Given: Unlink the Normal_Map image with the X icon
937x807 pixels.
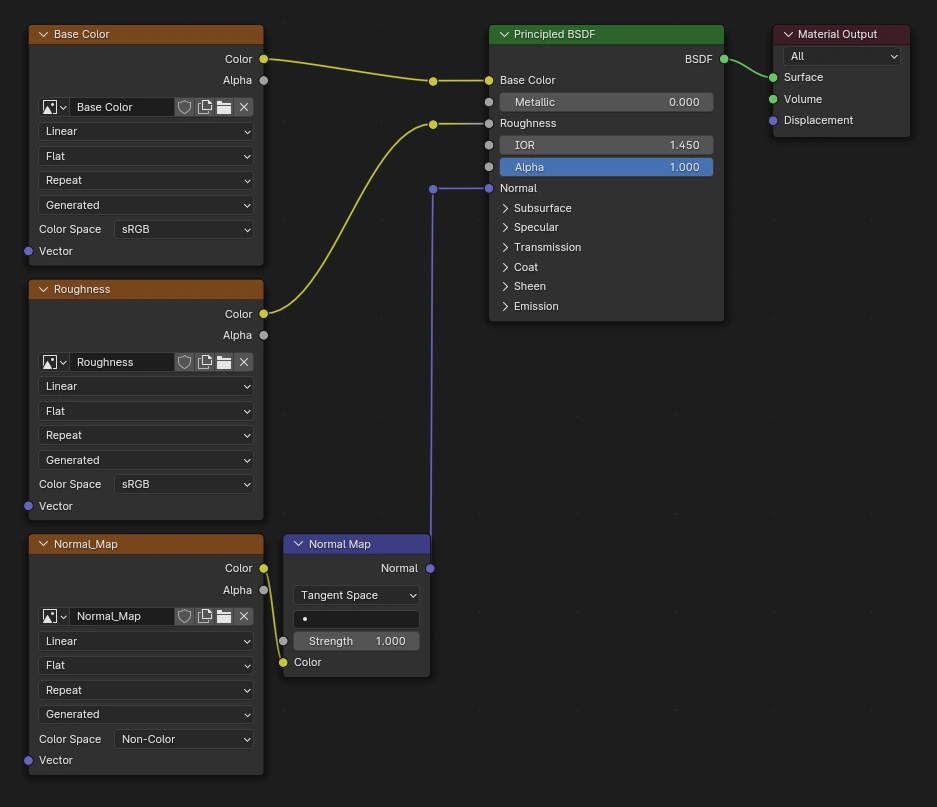Looking at the screenshot, I should click(244, 617).
